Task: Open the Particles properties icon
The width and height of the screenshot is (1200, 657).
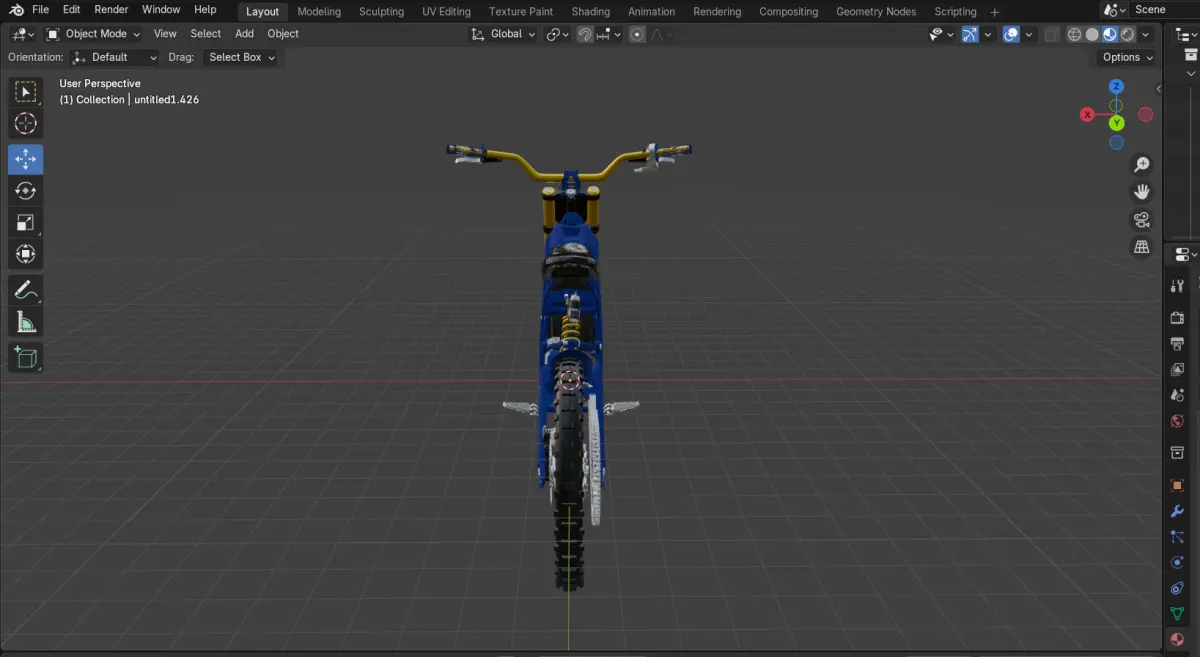Action: click(1178, 537)
